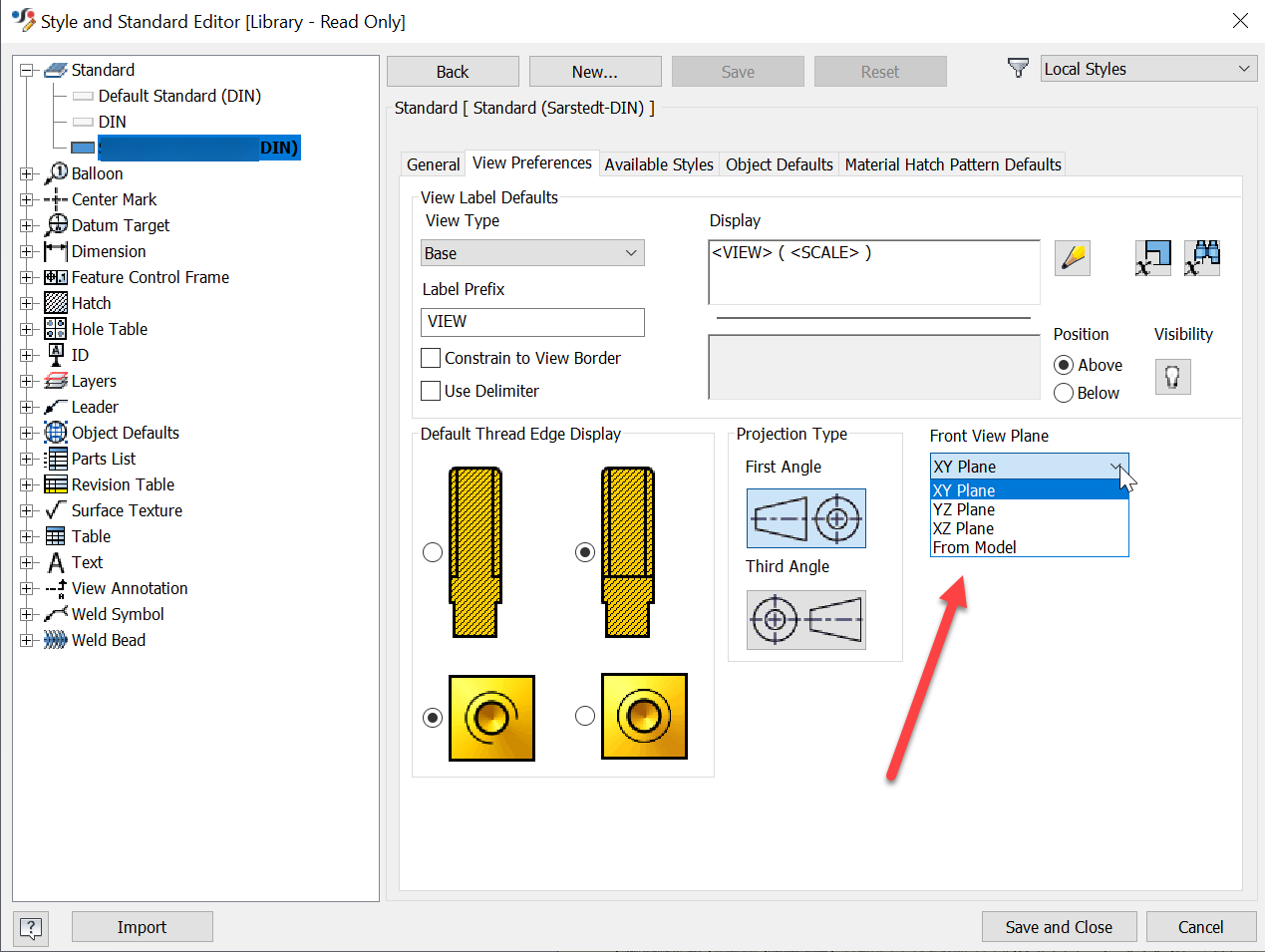Click the Import button

(142, 926)
